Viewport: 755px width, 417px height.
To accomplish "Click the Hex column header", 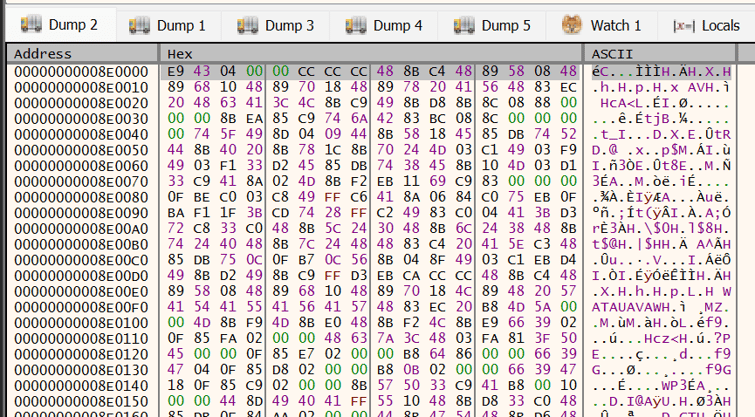I will tap(371, 54).
